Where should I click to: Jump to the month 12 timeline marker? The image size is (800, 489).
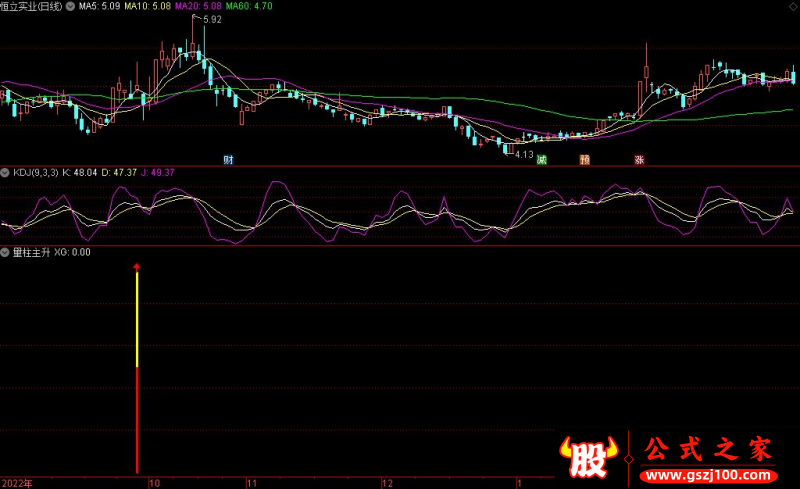click(x=387, y=483)
